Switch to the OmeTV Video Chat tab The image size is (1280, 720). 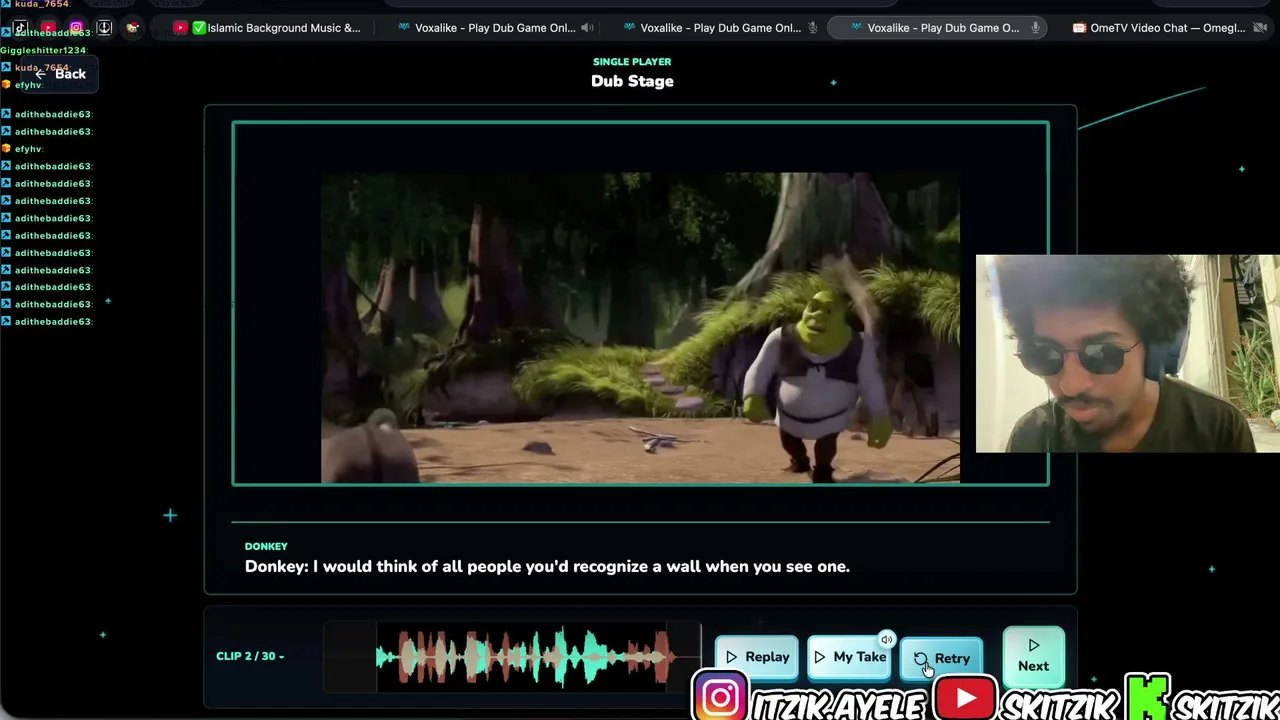click(1160, 28)
